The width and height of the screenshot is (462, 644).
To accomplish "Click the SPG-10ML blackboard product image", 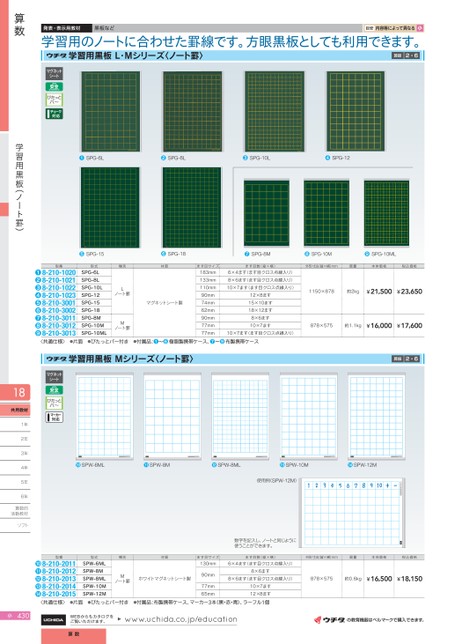I will (386, 213).
